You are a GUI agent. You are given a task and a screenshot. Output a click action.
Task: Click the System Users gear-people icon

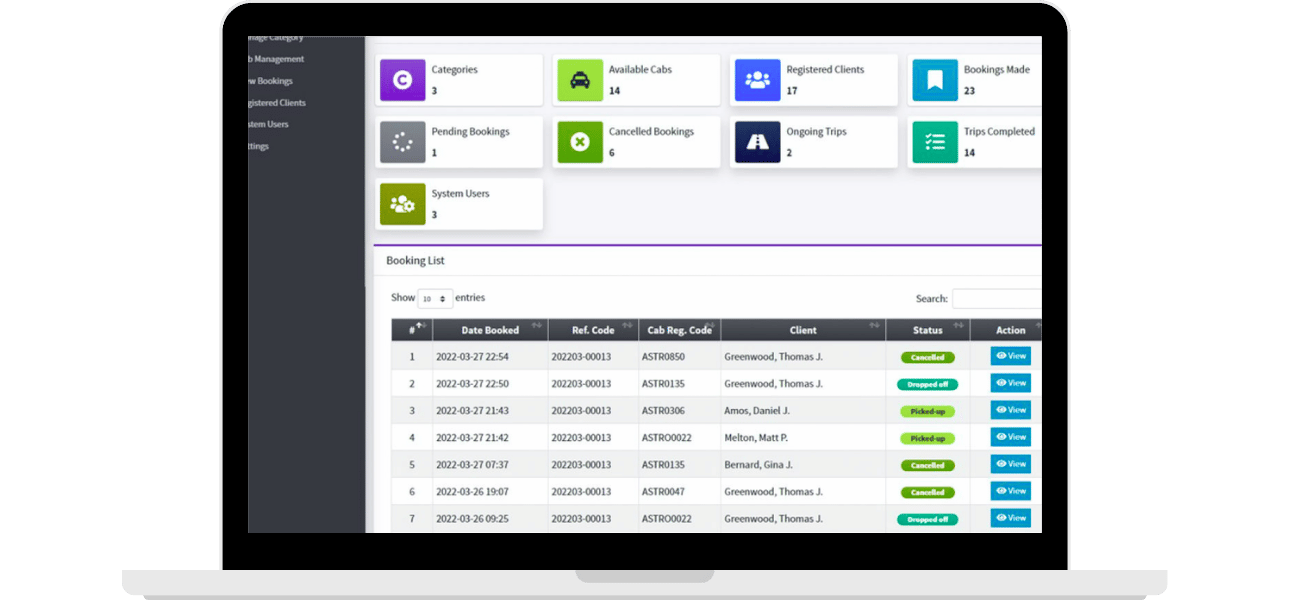point(403,204)
